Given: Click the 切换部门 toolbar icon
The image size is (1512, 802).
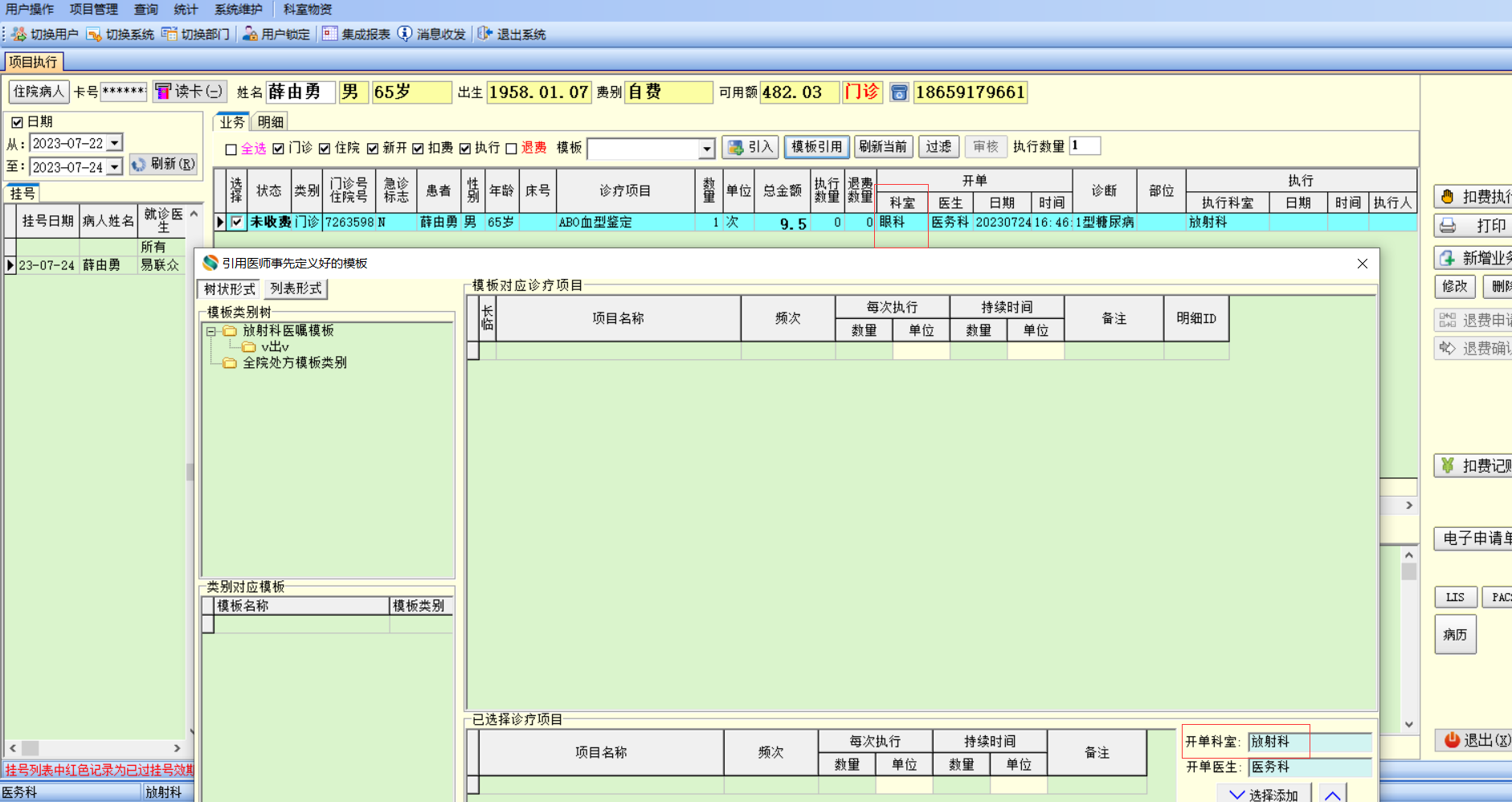Looking at the screenshot, I should 170,34.
